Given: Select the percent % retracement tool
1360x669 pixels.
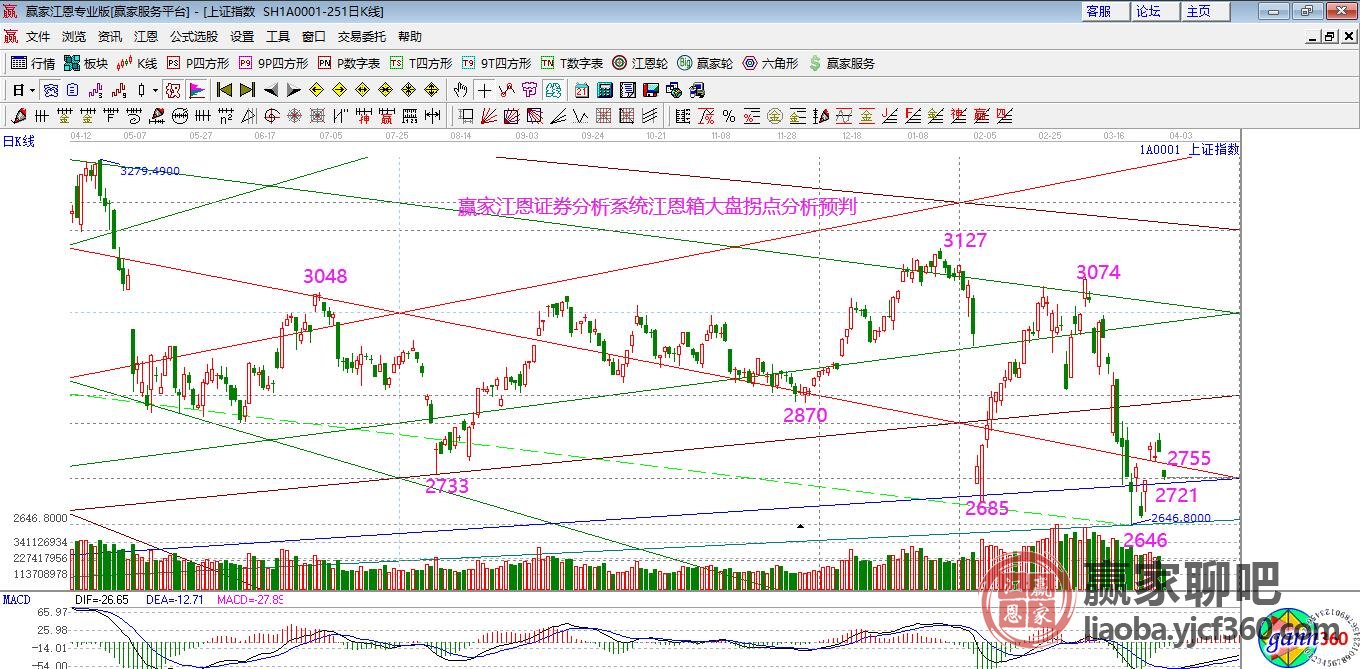Looking at the screenshot, I should (x=729, y=116).
